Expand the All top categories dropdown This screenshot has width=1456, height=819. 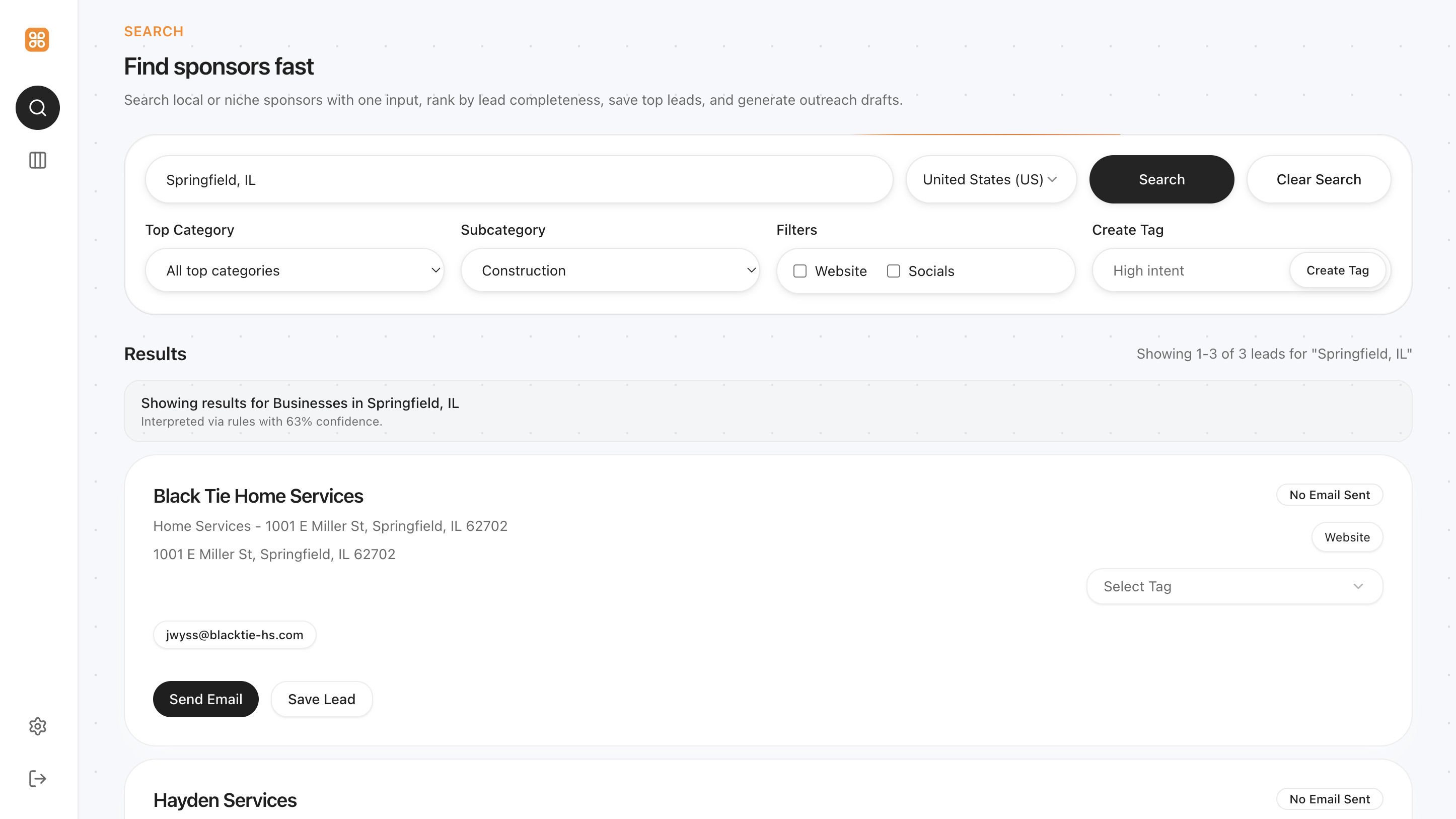click(295, 270)
